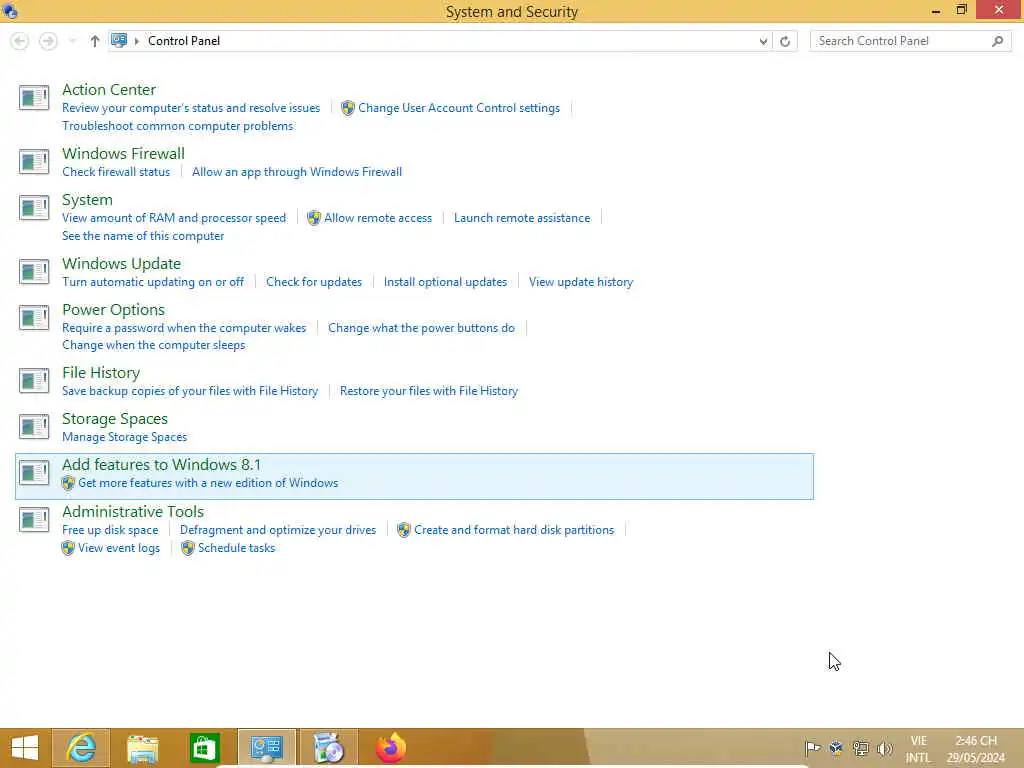Screen dimensions: 1024x768
Task: Click Change User Account Control settings
Action: (458, 108)
